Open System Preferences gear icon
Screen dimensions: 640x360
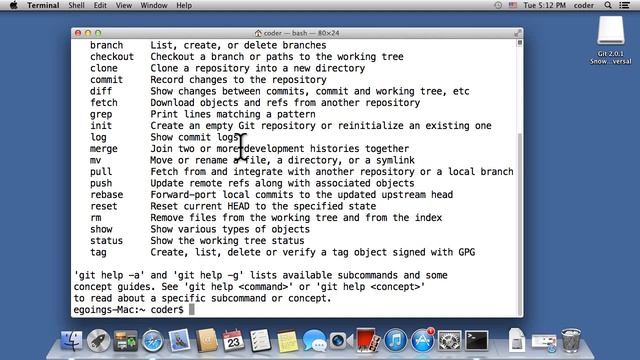(449, 340)
